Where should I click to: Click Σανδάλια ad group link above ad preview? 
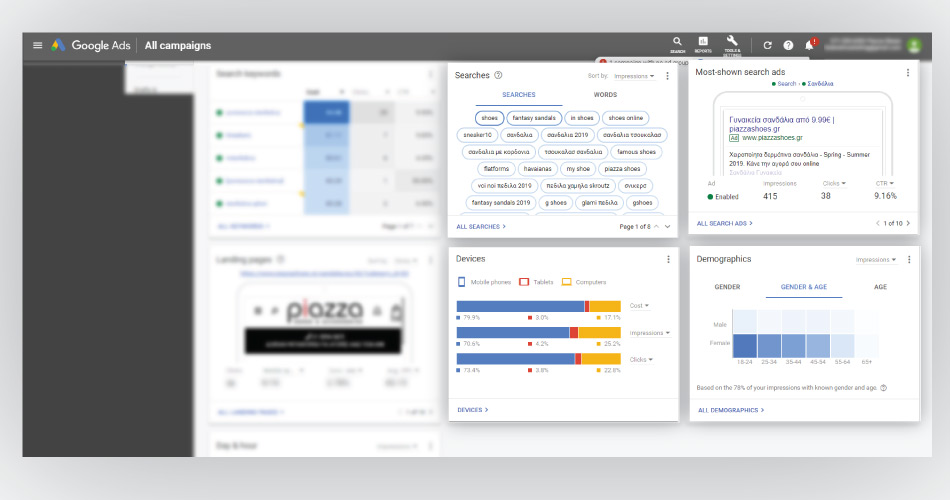click(818, 84)
